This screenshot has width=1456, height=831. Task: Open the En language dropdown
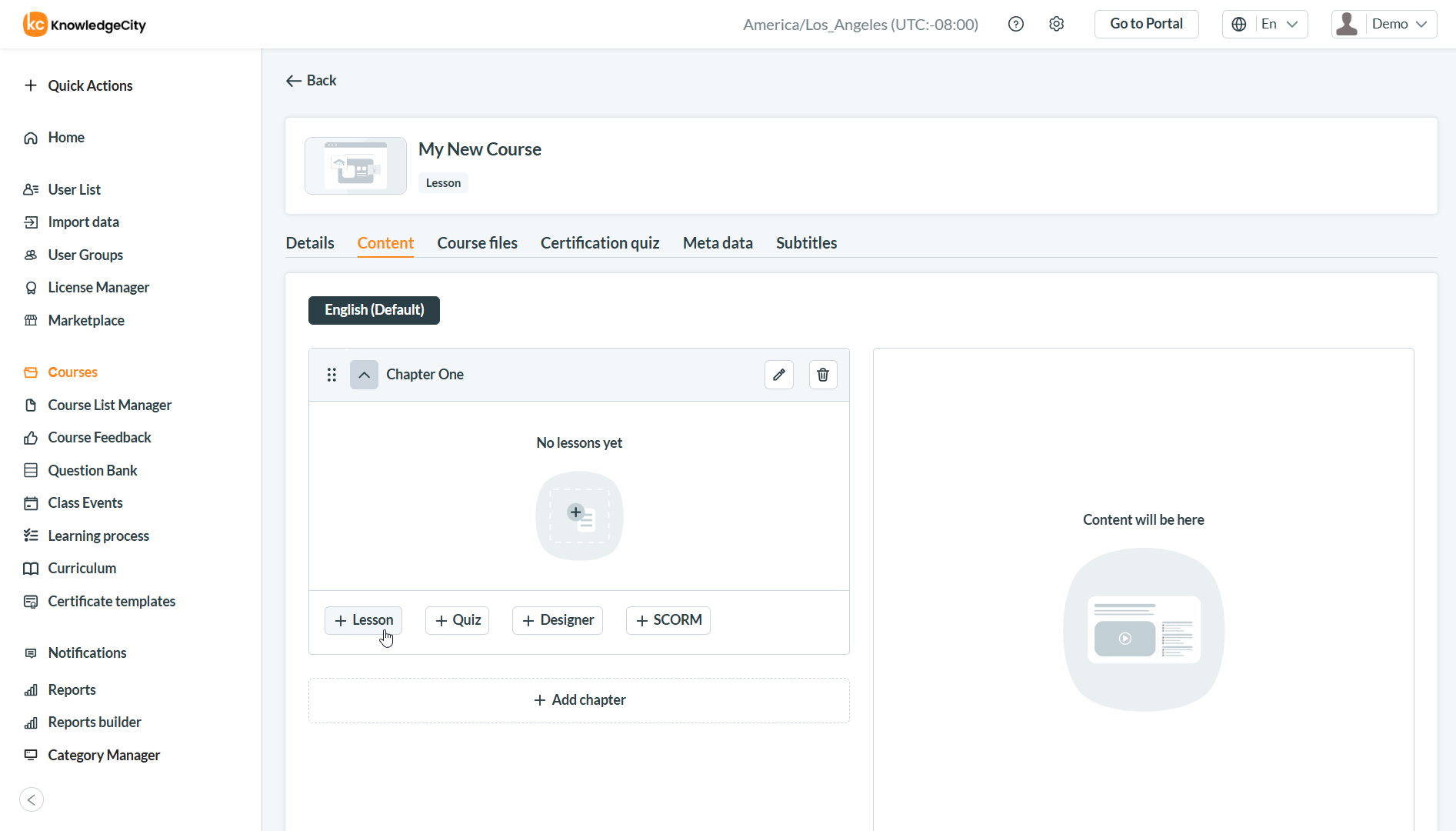1265,25
